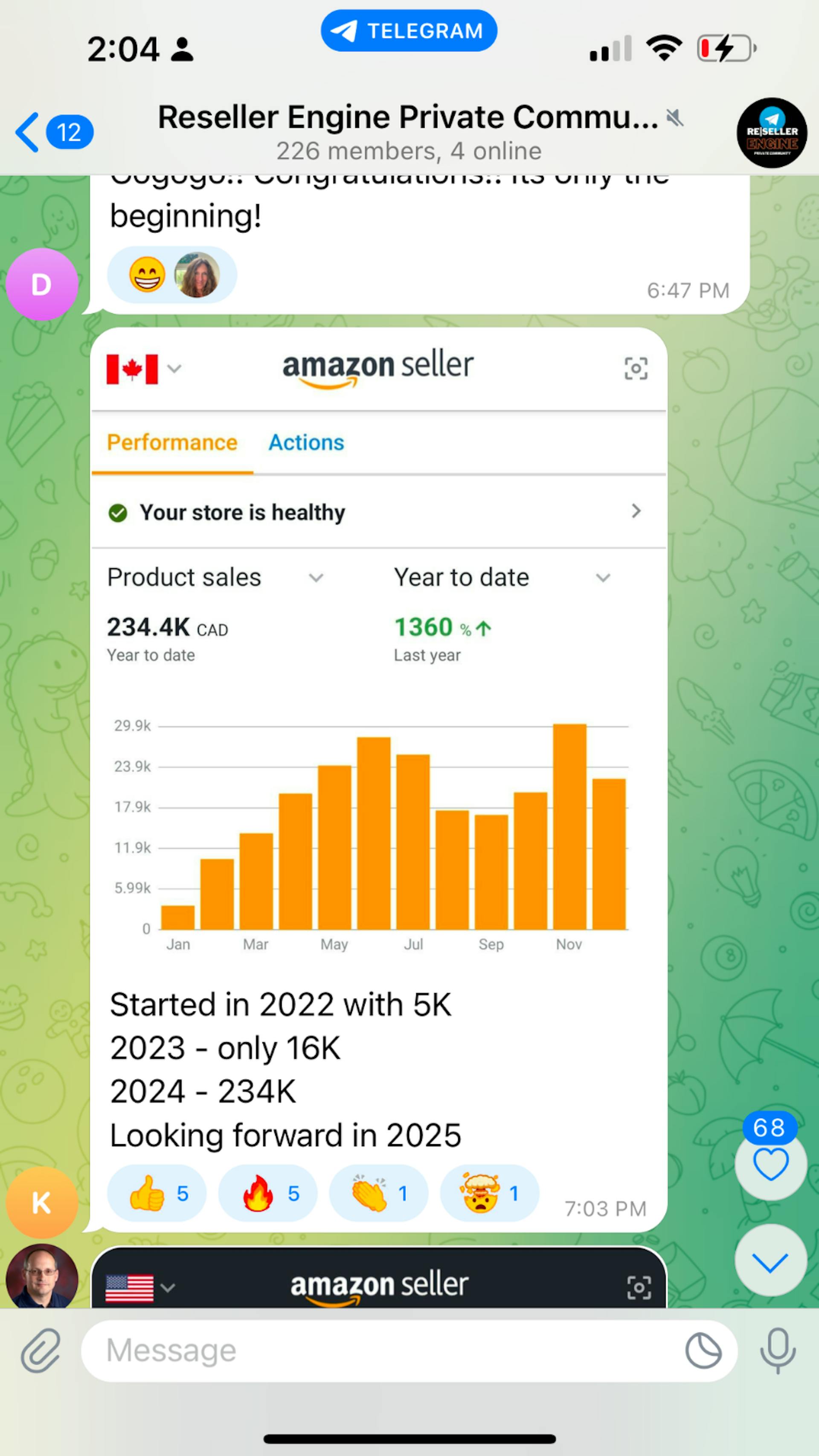Screen dimensions: 819x1456
Task: Open Reseller Engine group profile picture
Action: 771,134
